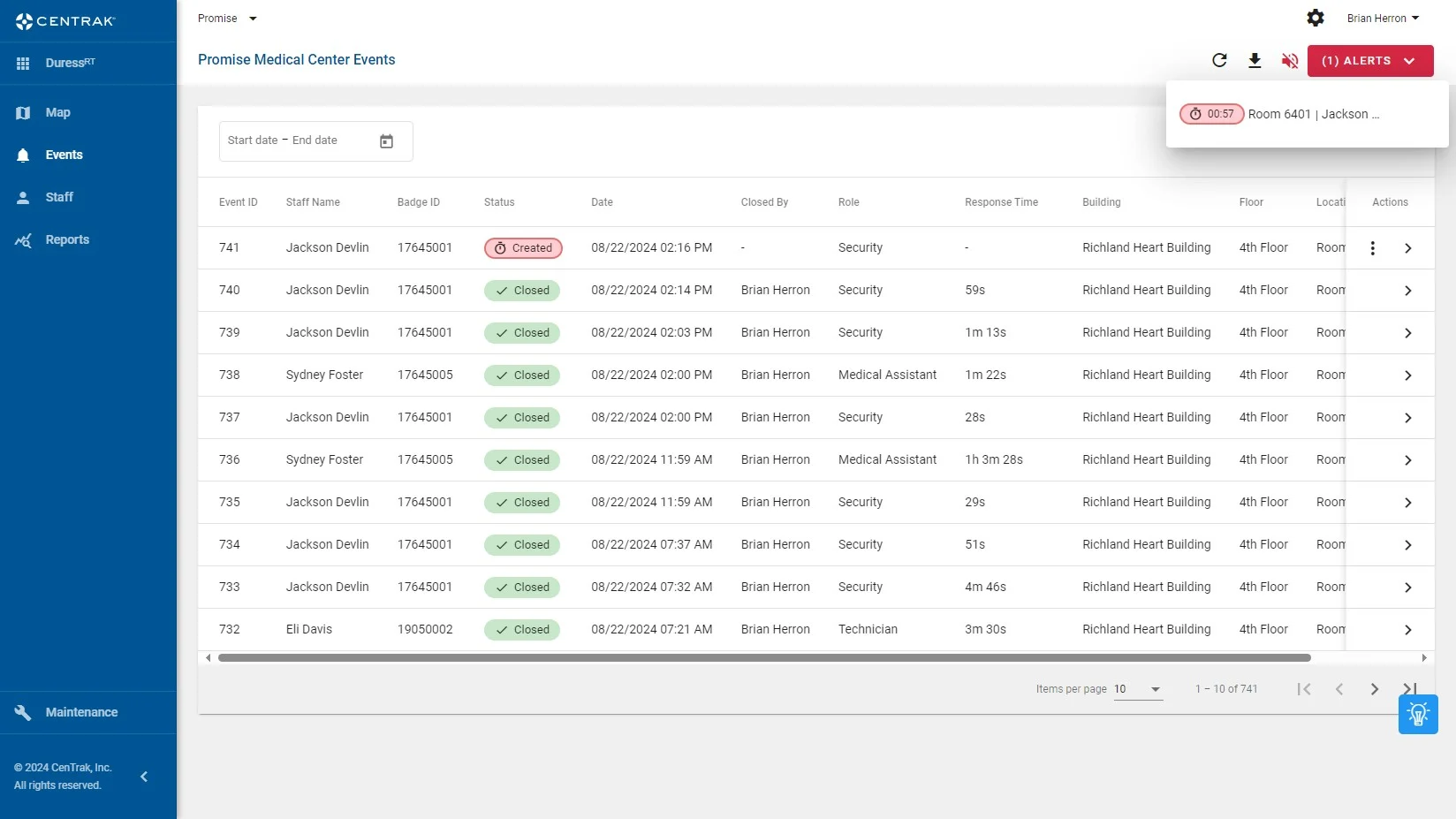Click the Promise Medical Center Events title
This screenshot has width=1456, height=819.
(297, 60)
